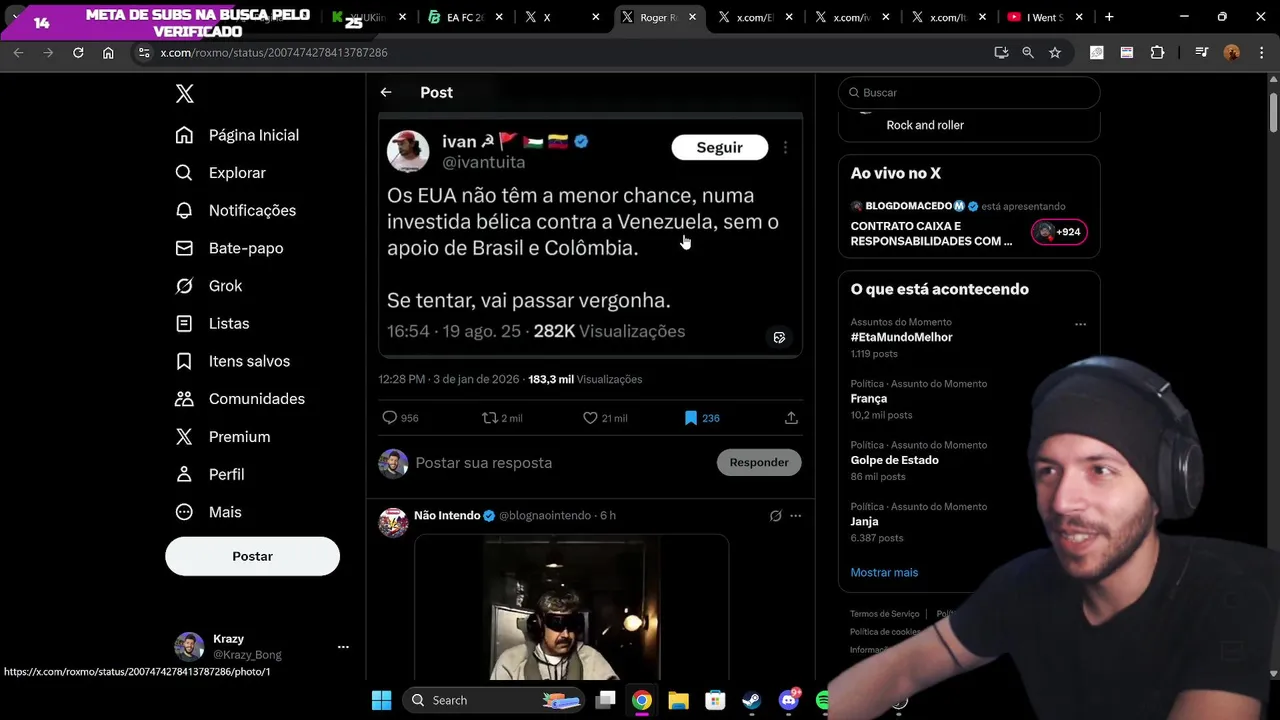
Task: Click Mostrar mais under trends
Action: coord(884,572)
